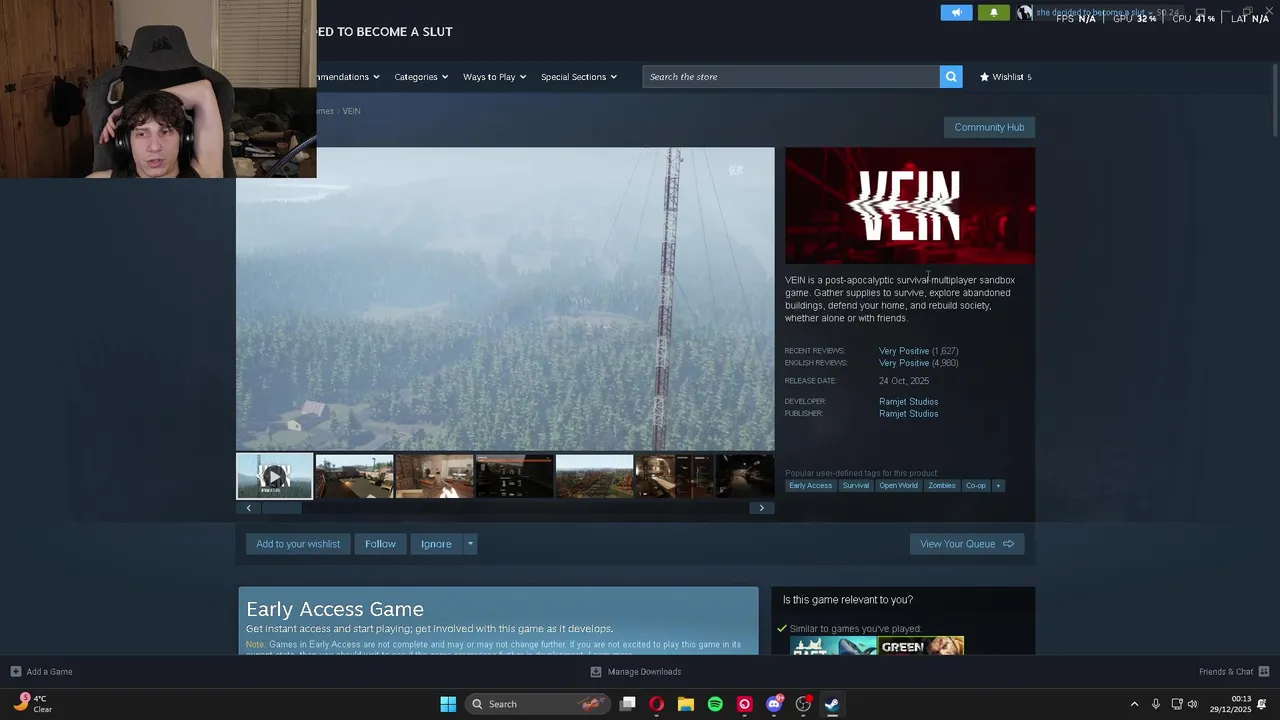
Task: Open English reviews Very Positive link
Action: pos(904,363)
